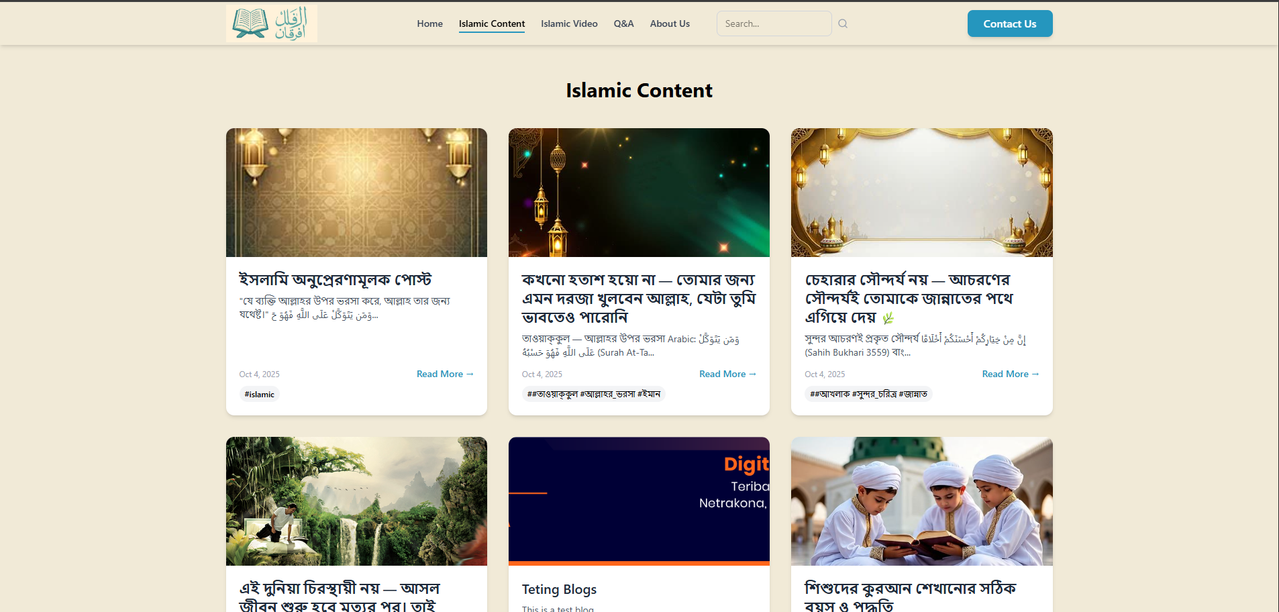Click the 'This is a test blog' text

(558, 608)
